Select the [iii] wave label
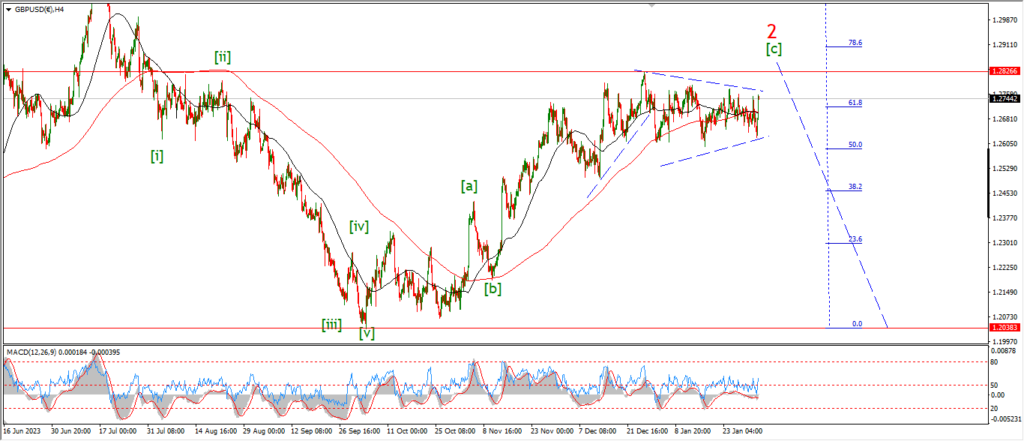 click(331, 324)
